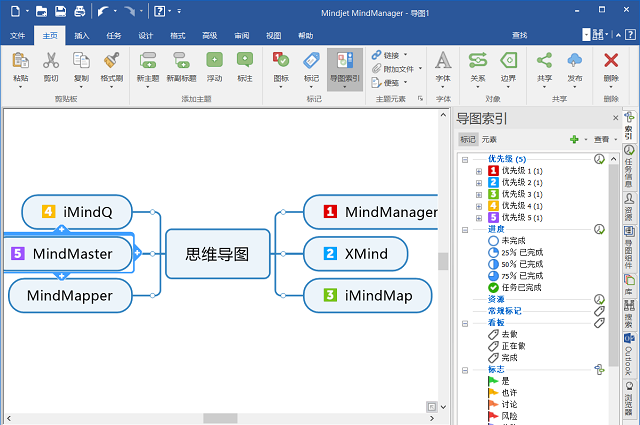Click the green plus add marker button
640x425 pixels.
[x=574, y=140]
